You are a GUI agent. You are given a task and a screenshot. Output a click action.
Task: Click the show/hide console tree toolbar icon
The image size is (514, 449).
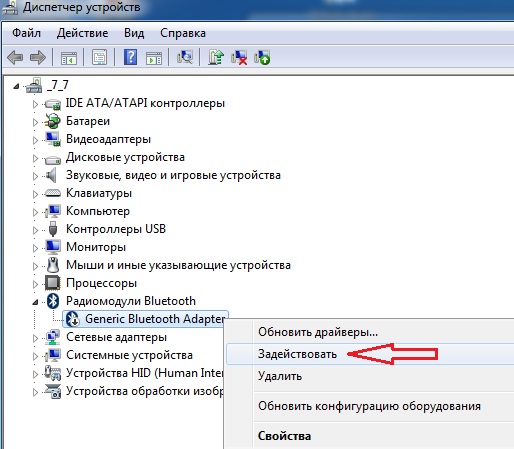pos(69,58)
